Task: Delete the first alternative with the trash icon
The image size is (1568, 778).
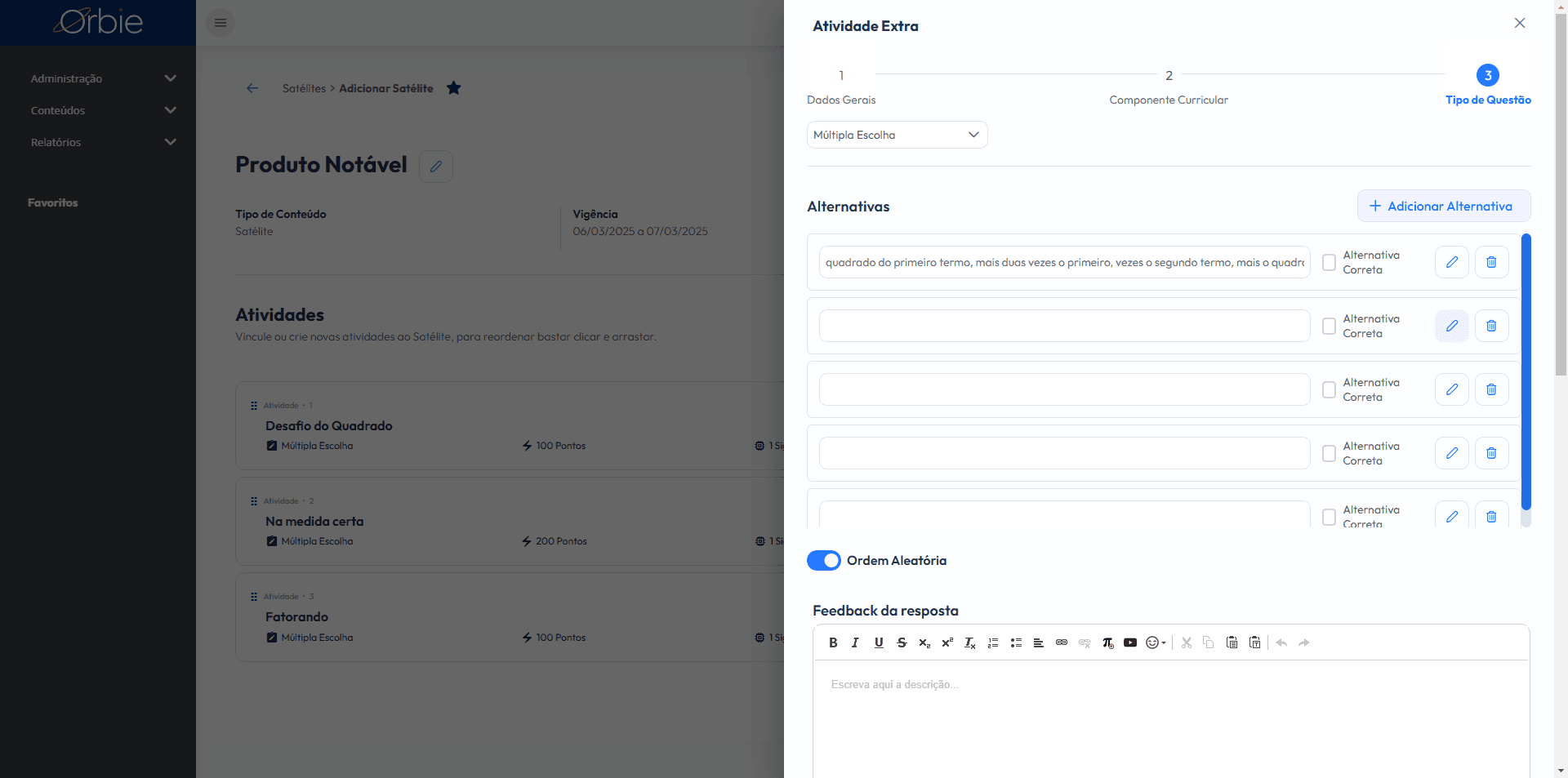Action: [x=1491, y=262]
